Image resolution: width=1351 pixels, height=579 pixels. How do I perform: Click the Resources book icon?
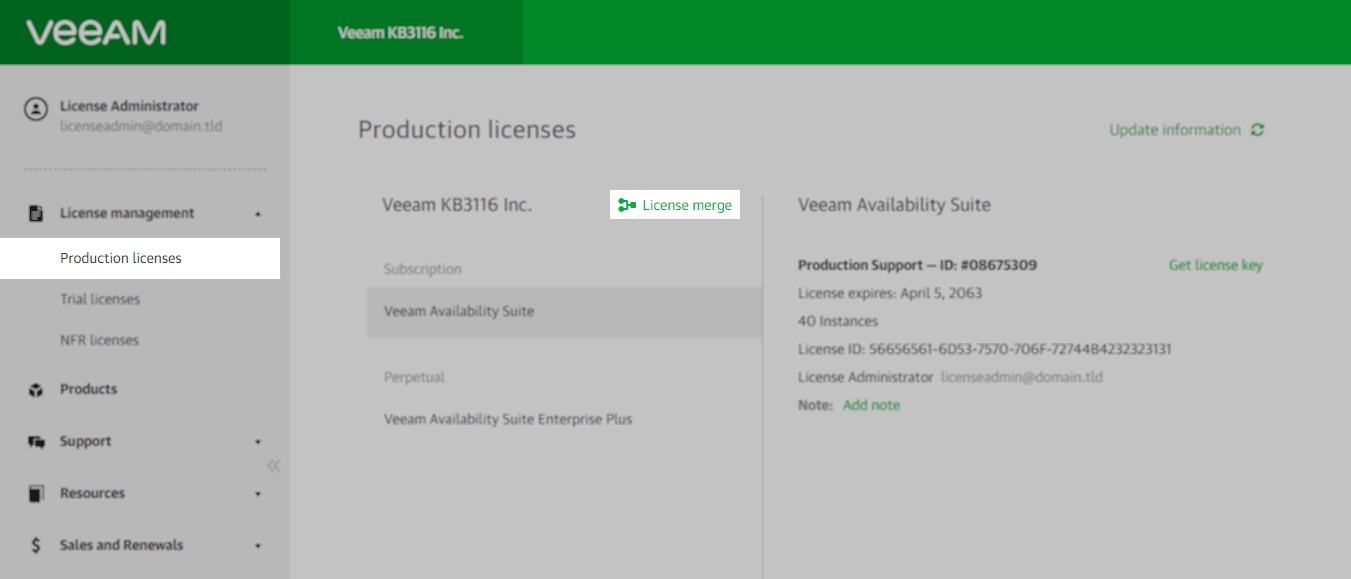36,494
